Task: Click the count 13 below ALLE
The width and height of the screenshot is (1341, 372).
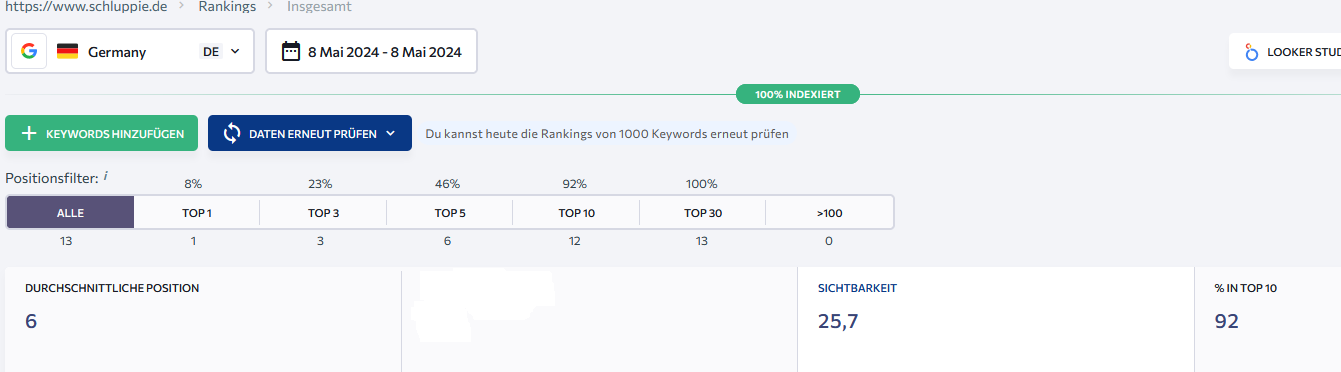Action: 66,241
